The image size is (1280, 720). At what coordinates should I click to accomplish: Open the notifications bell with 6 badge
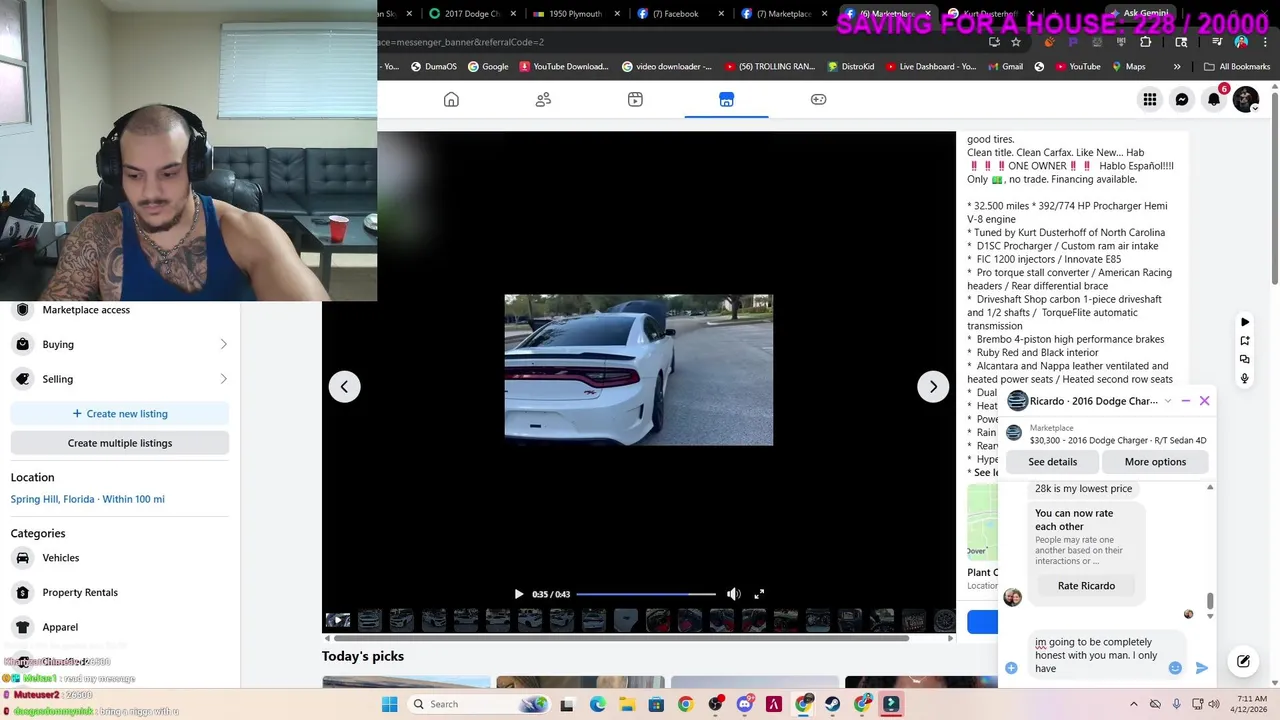point(1214,99)
